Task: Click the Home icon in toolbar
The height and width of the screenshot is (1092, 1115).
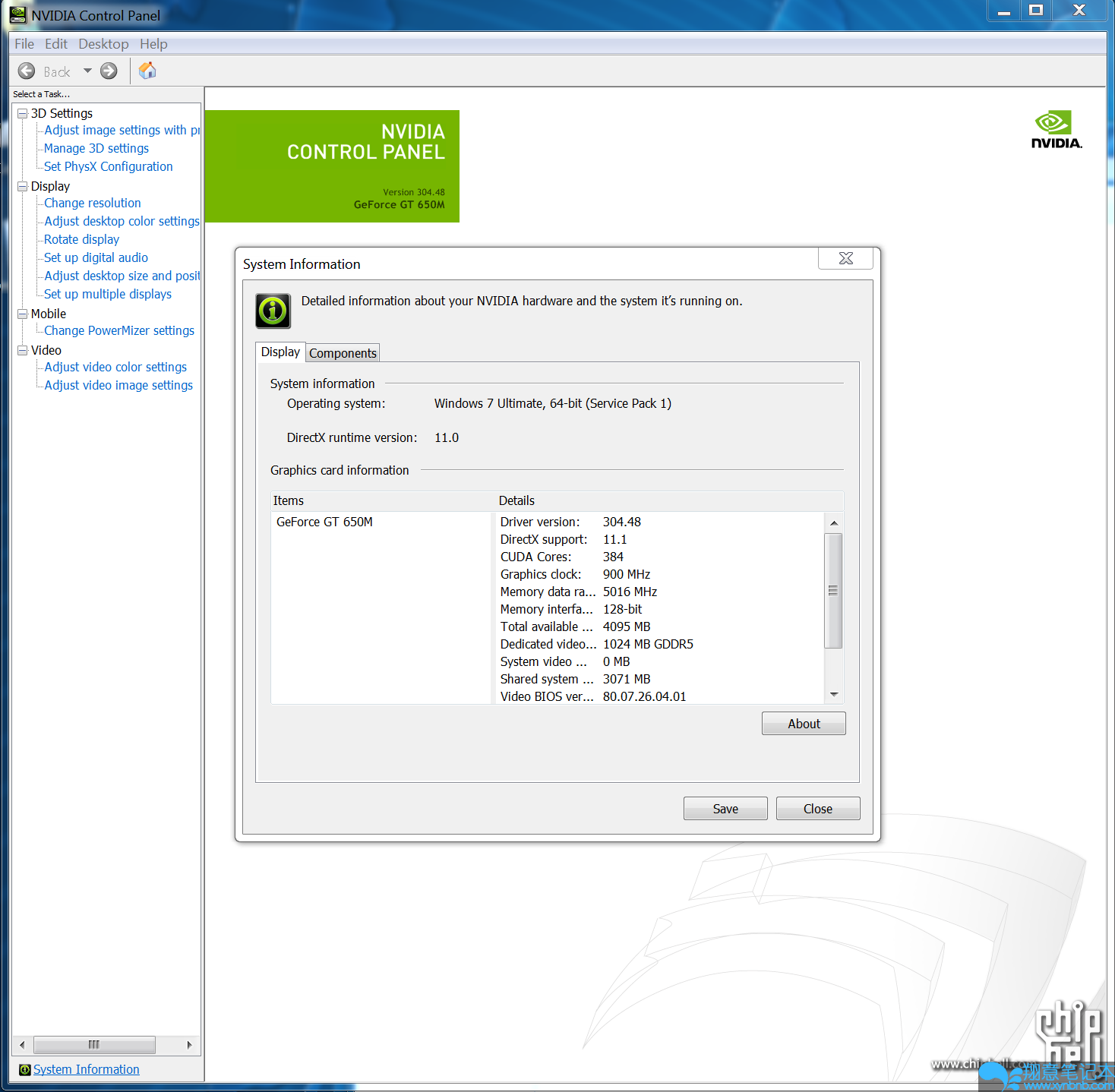Action: point(147,71)
